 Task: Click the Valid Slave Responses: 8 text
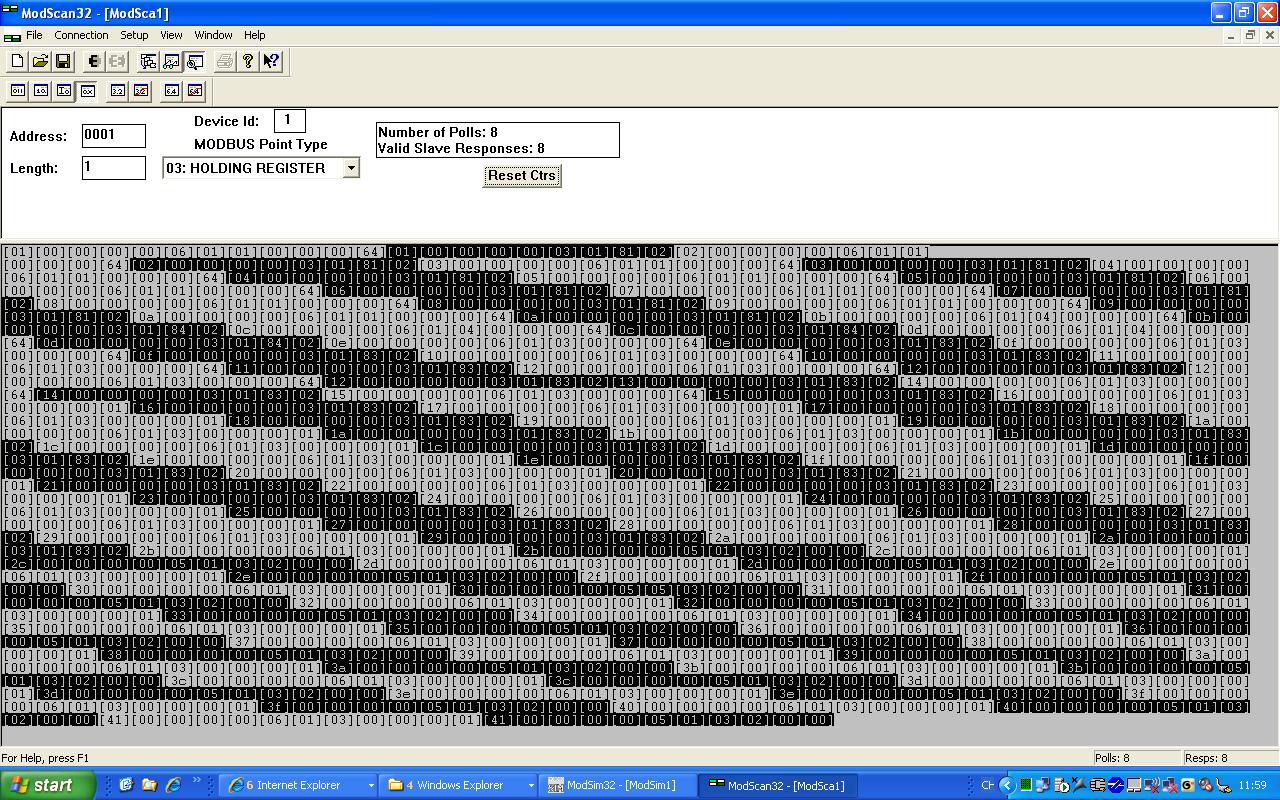(x=461, y=148)
